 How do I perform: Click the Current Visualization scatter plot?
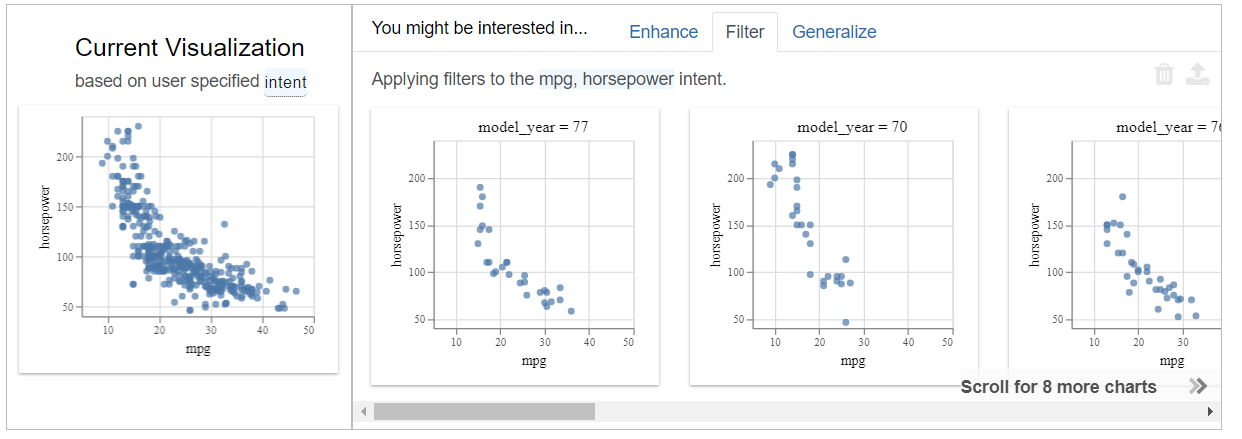click(178, 238)
